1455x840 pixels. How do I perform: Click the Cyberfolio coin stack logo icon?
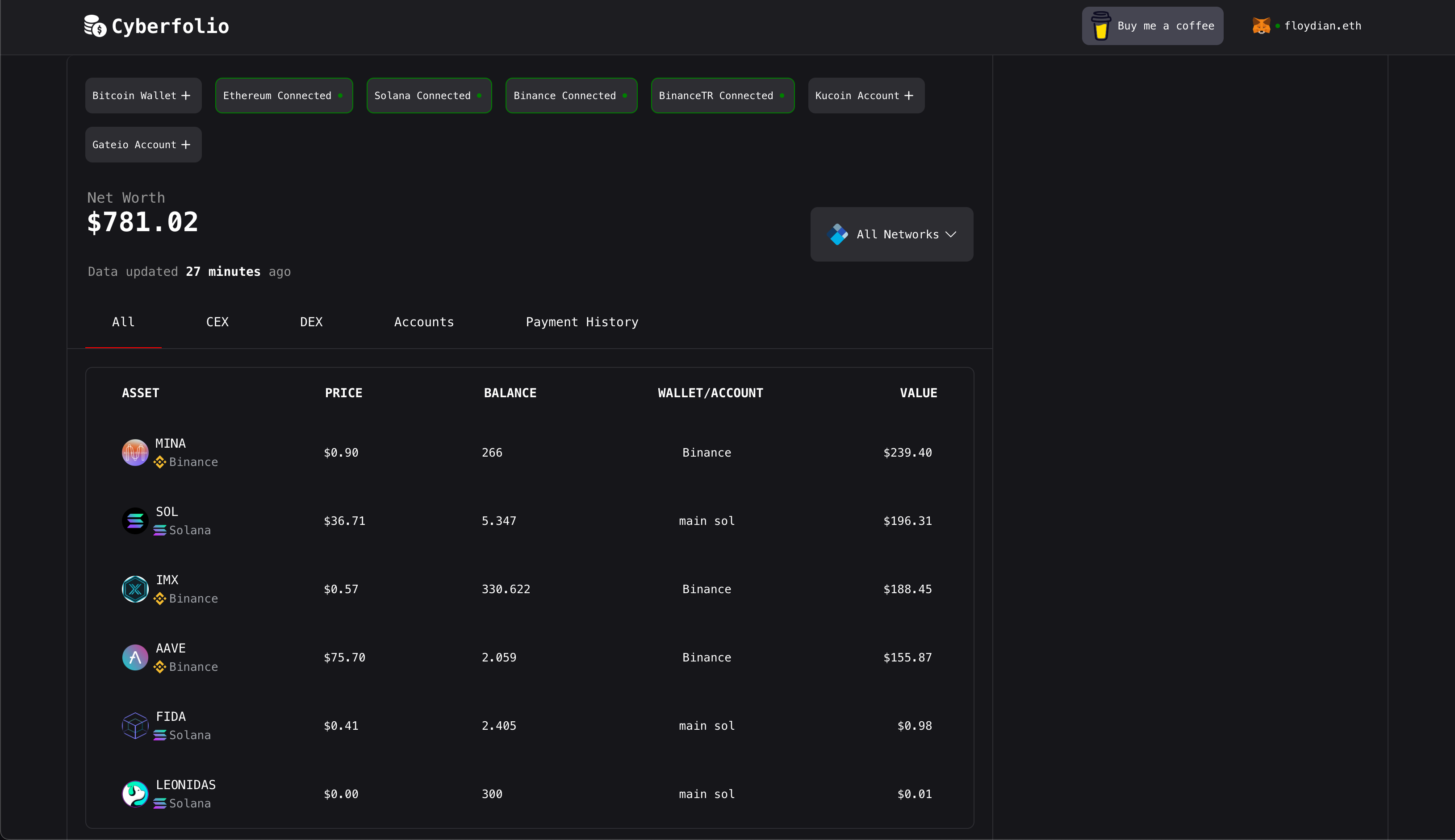pos(95,26)
